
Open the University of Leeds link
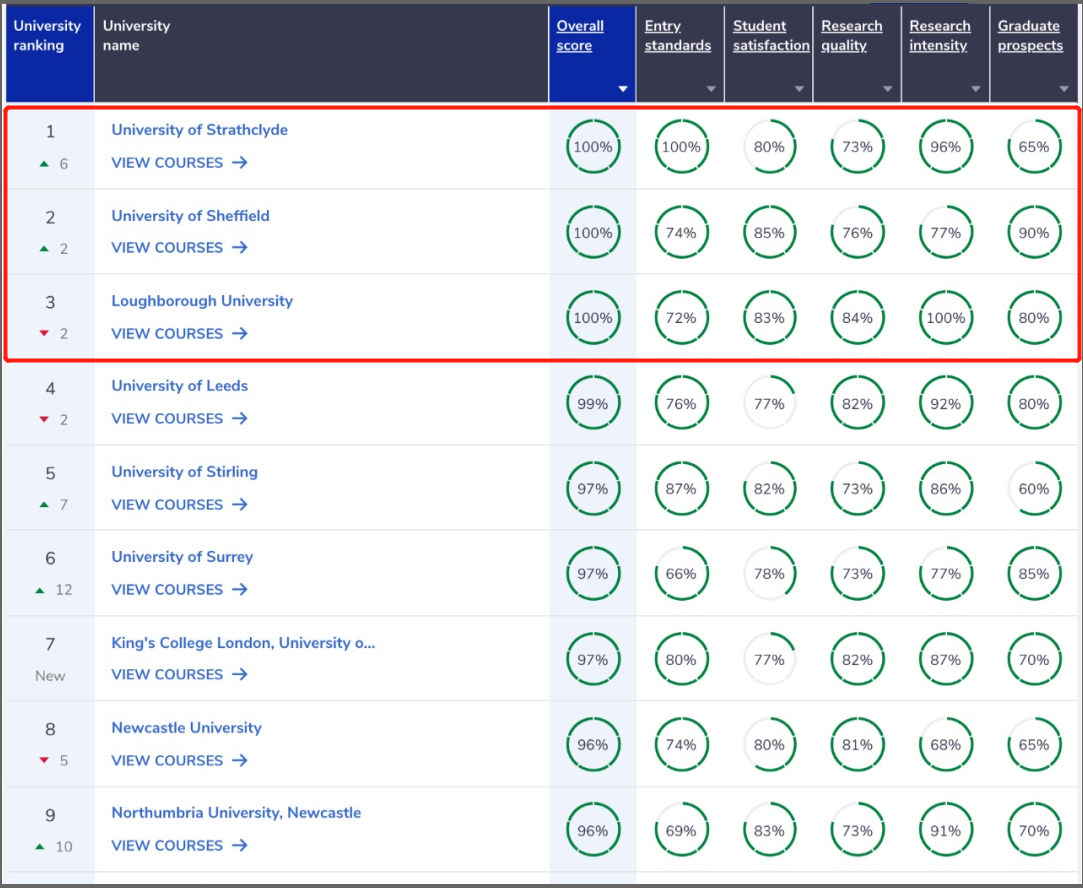click(x=180, y=386)
